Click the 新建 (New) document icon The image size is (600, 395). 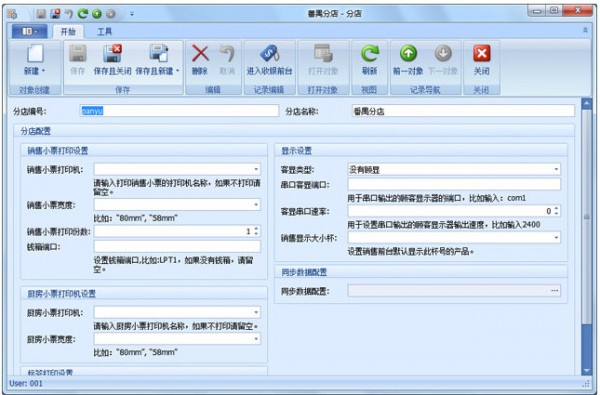[x=35, y=54]
